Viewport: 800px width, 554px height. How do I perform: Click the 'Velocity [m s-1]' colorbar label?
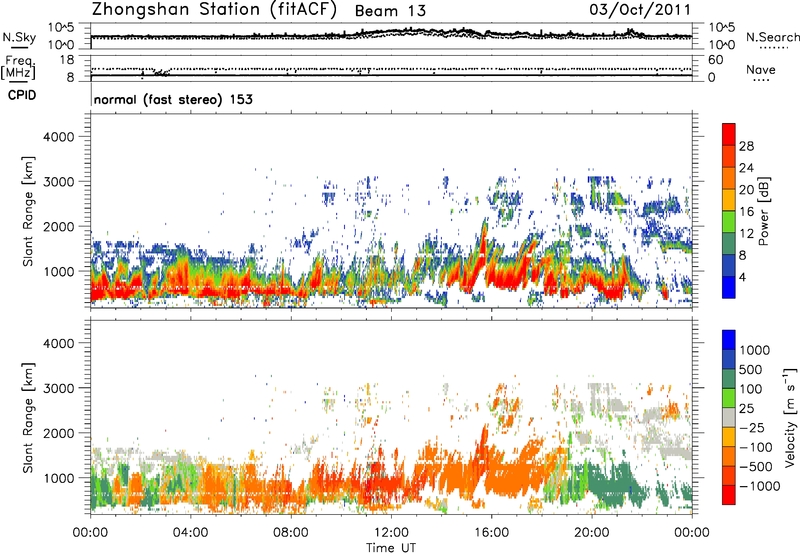click(790, 417)
